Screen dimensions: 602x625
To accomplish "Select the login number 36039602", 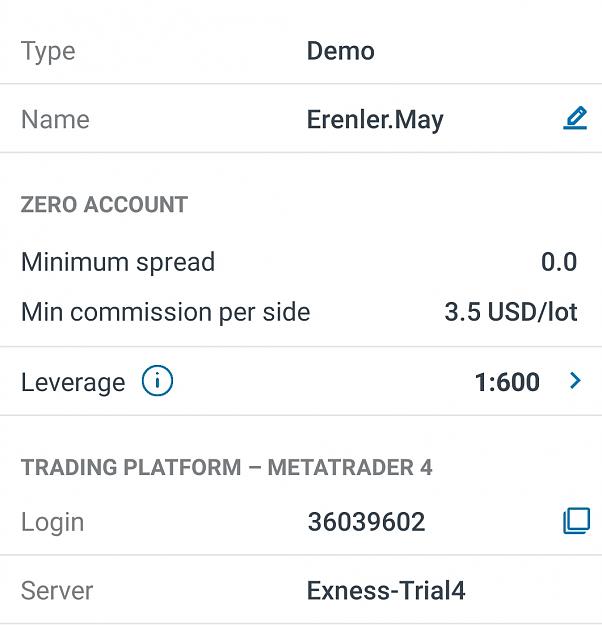I will pos(366,522).
